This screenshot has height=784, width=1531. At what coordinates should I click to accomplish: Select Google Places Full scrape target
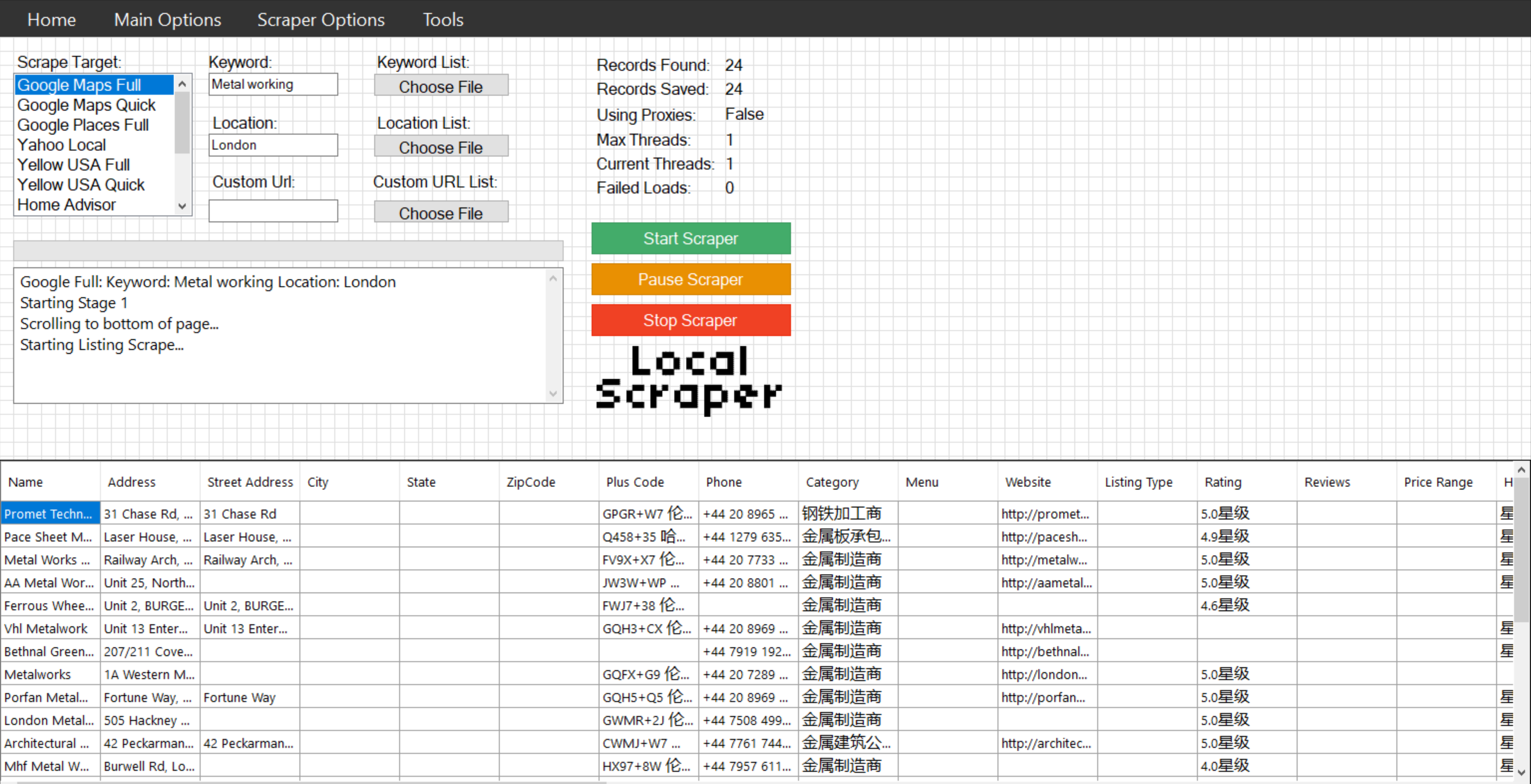[x=95, y=125]
